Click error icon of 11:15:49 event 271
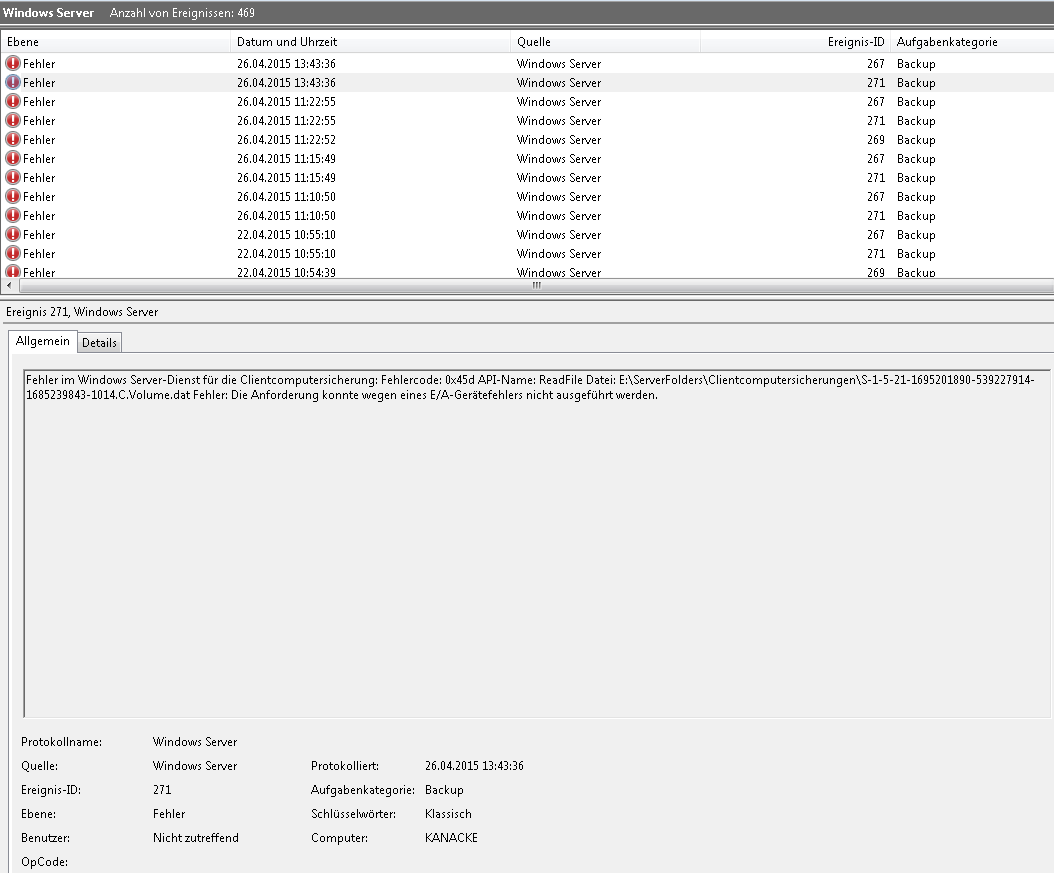This screenshot has height=873, width=1054. [x=13, y=177]
